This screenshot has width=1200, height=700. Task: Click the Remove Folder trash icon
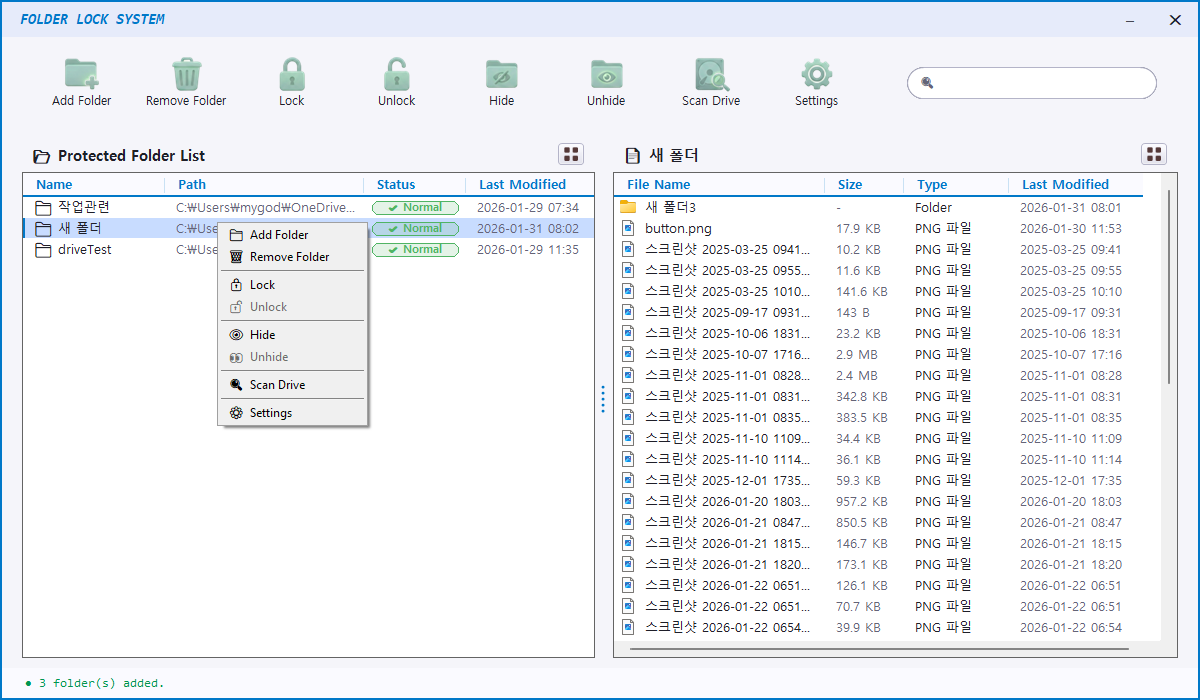186,74
